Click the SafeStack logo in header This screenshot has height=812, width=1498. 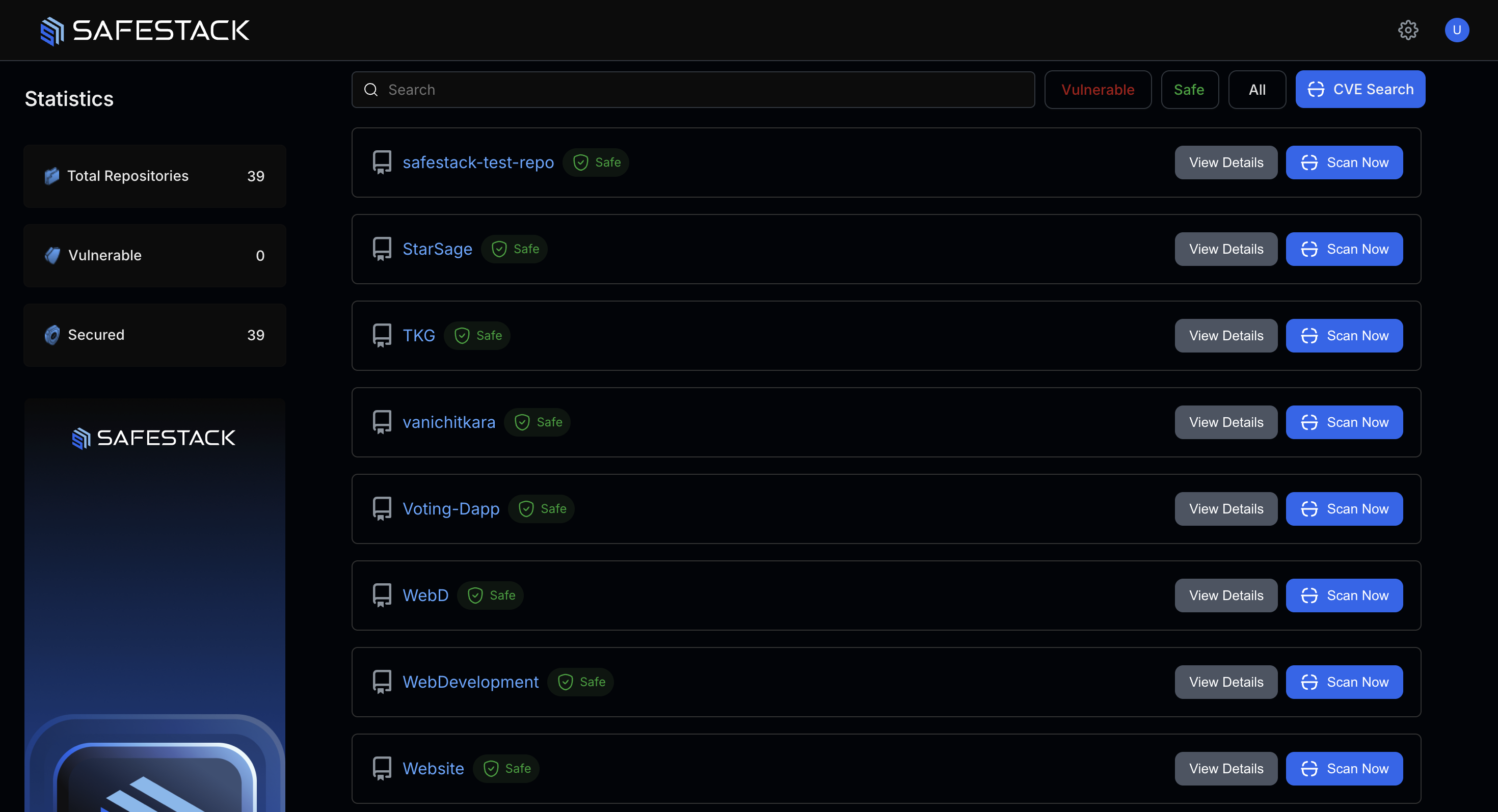click(145, 30)
